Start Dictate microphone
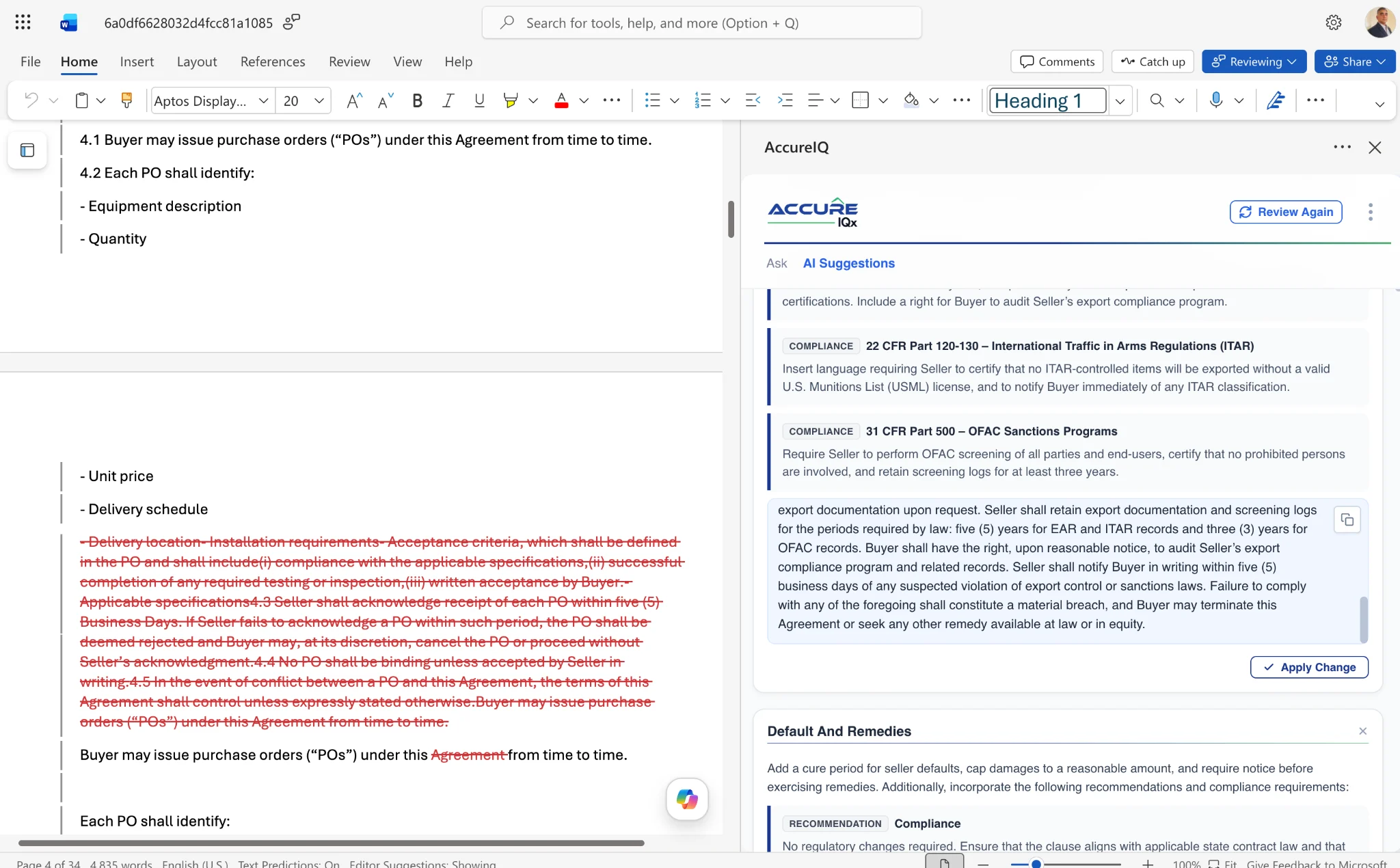This screenshot has height=868, width=1400. (x=1215, y=100)
